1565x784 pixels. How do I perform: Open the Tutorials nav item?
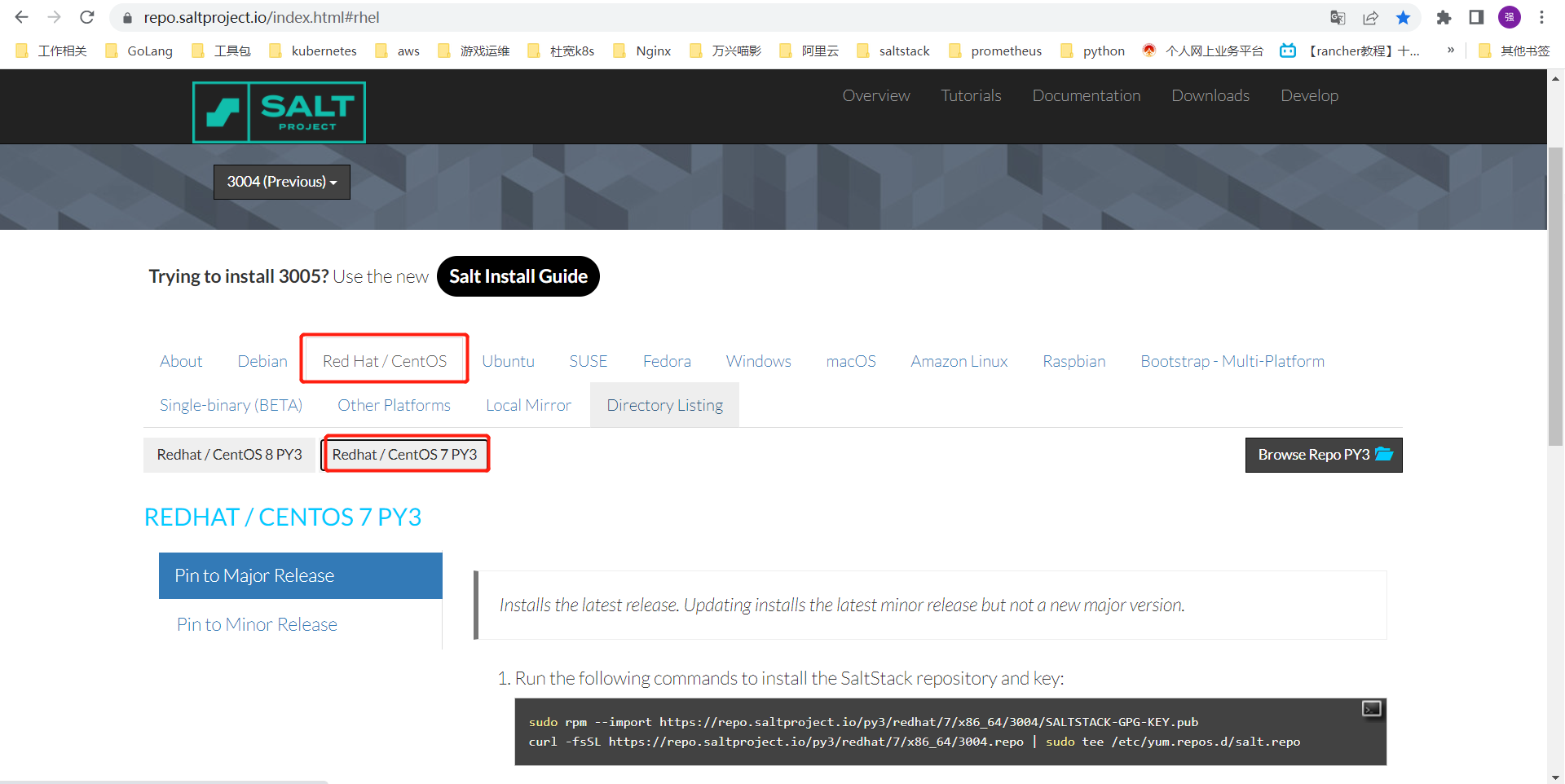point(971,95)
